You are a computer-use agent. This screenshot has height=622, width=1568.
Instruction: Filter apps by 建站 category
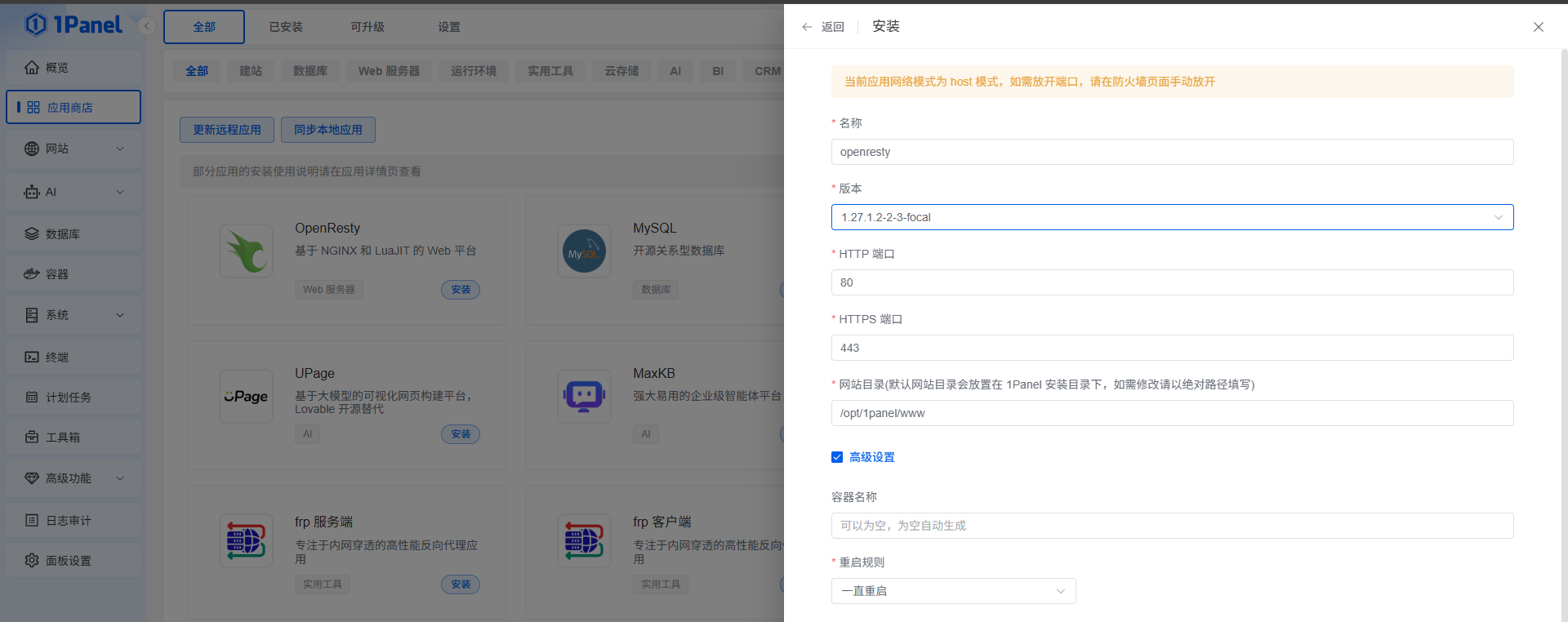point(251,71)
